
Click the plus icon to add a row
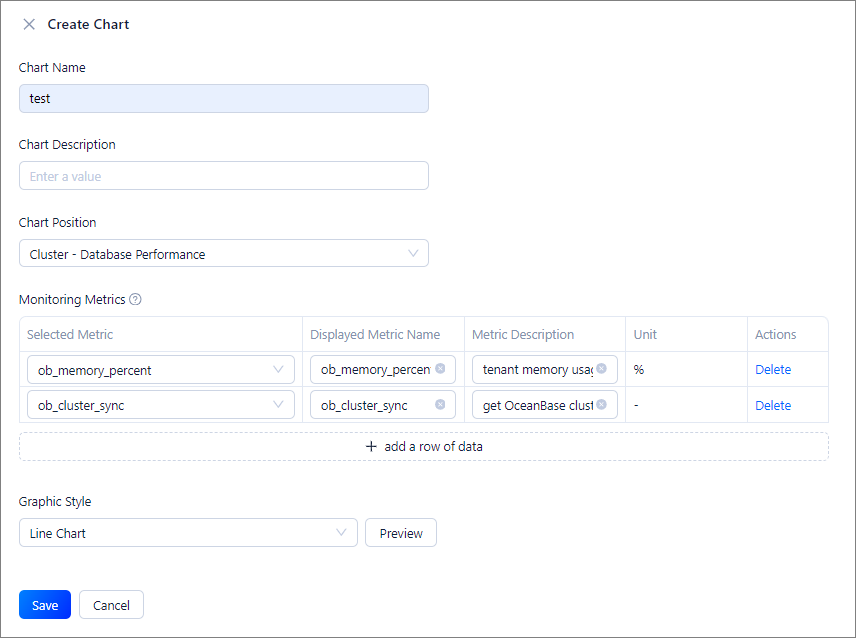(371, 446)
